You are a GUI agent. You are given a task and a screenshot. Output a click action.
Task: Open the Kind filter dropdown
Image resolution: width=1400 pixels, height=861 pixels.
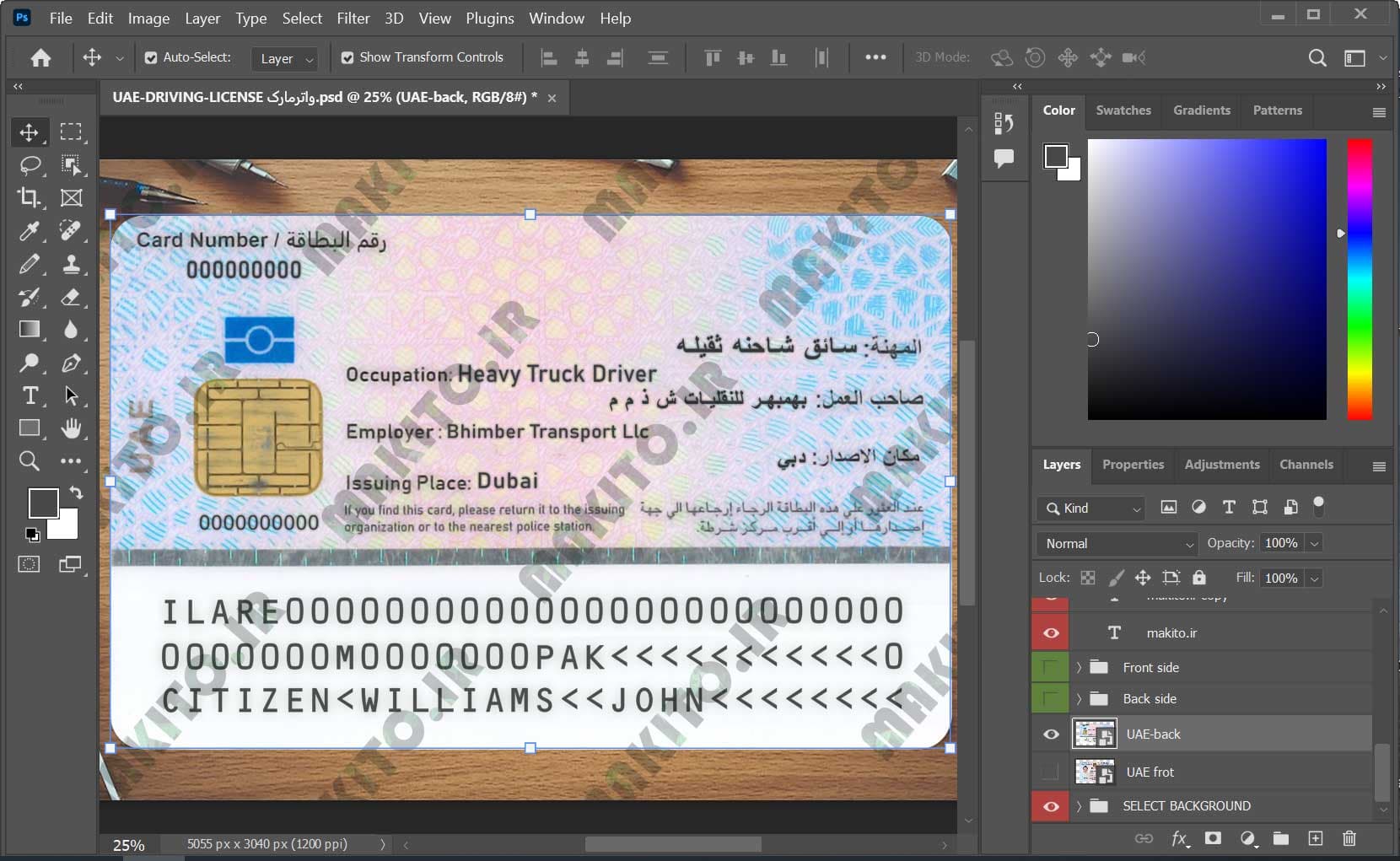[1091, 509]
